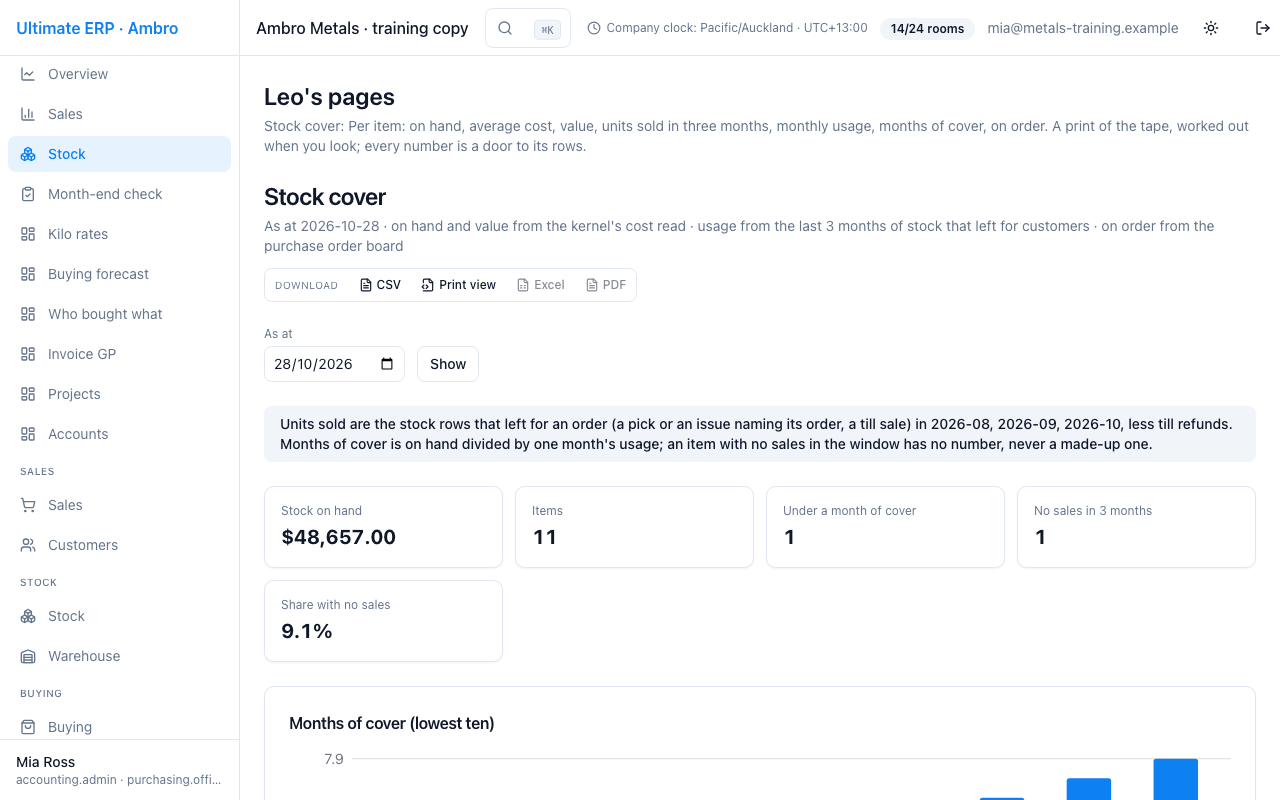
Task: Open the Overview chart icon in sidebar
Action: click(x=28, y=74)
